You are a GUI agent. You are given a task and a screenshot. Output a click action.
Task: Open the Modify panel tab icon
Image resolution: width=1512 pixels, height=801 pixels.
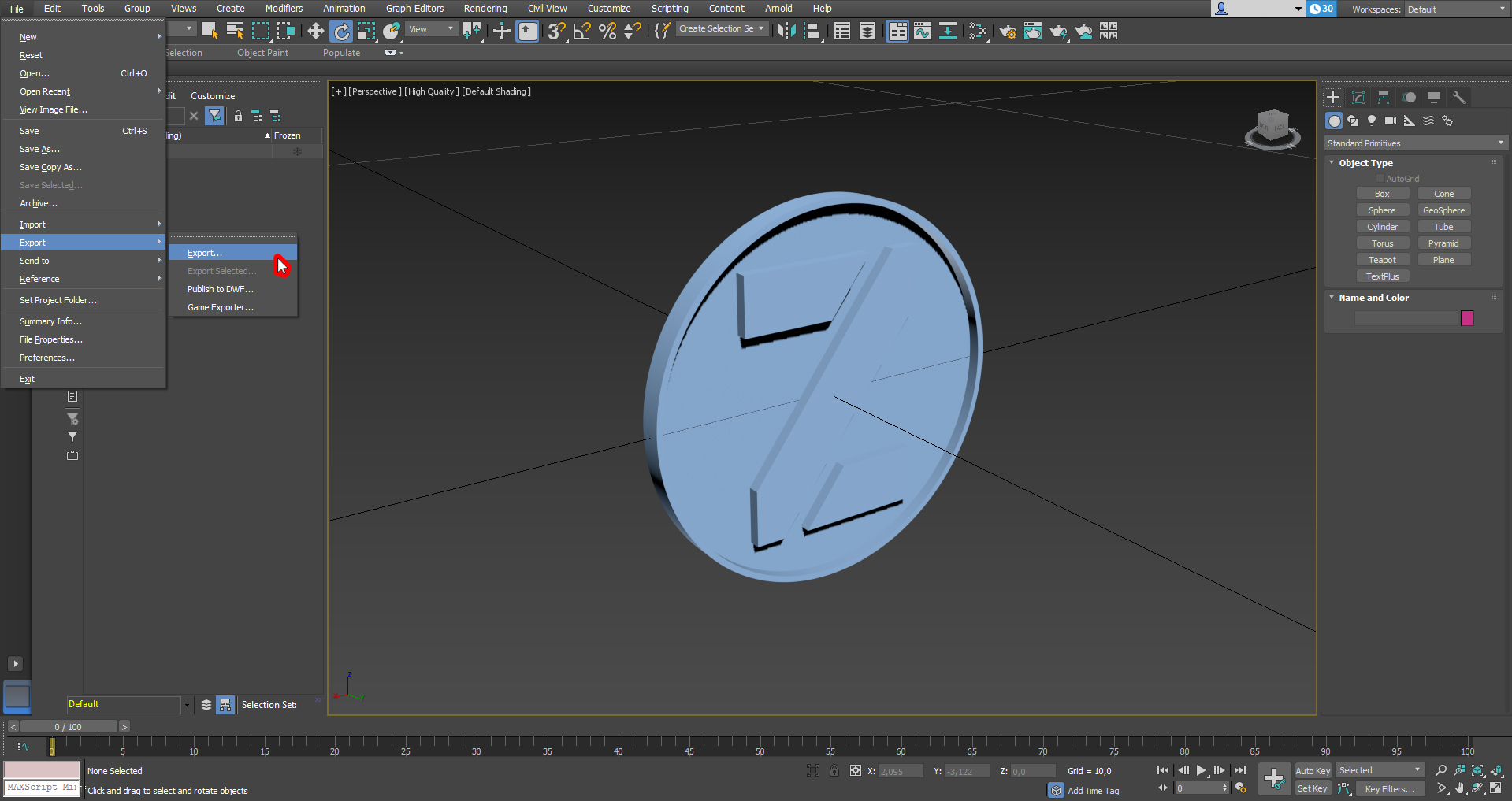[x=1358, y=98]
